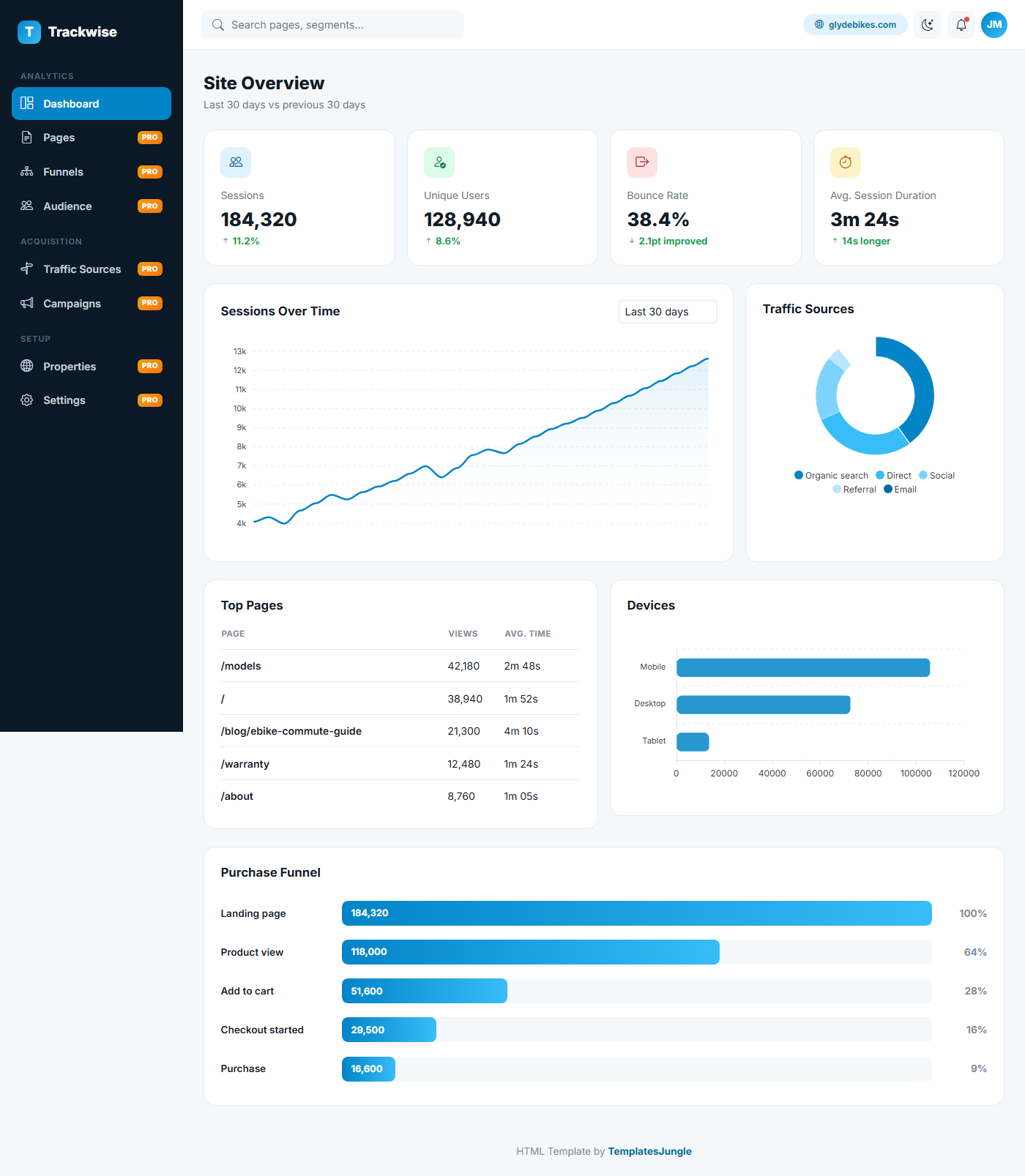Click the Mobile devices bar
The image size is (1025, 1176).
click(803, 667)
